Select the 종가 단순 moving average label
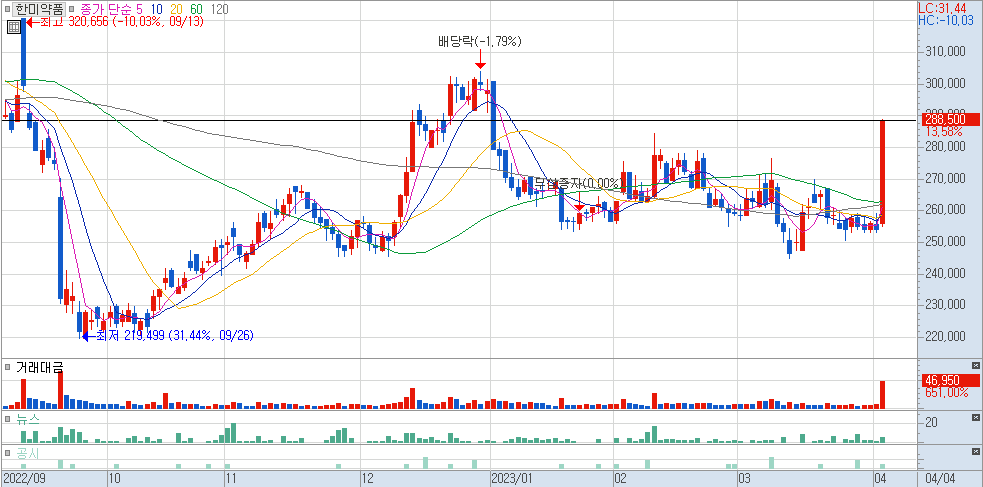The image size is (983, 487). [104, 9]
